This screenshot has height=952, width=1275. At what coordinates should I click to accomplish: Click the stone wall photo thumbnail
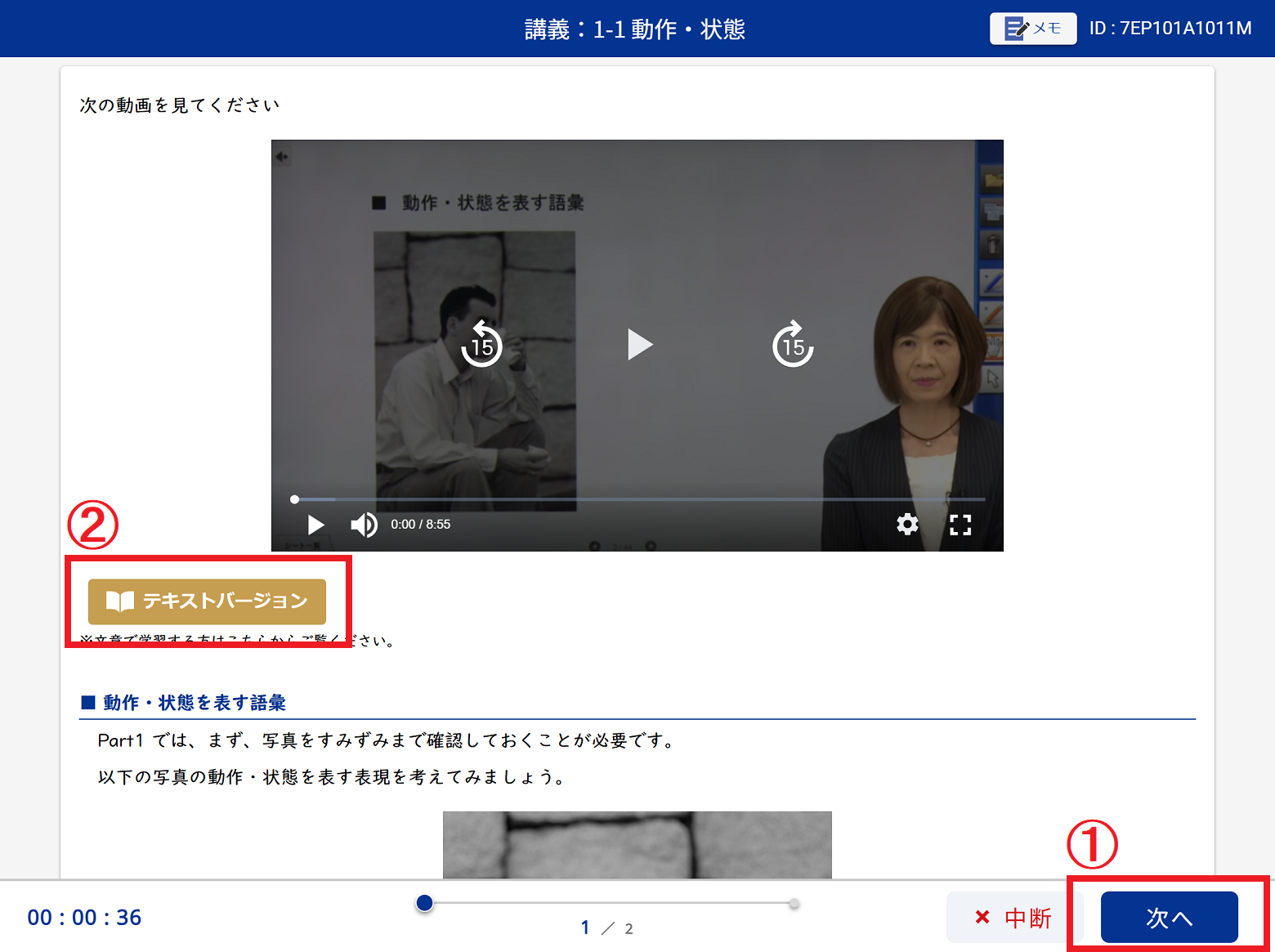click(x=637, y=844)
